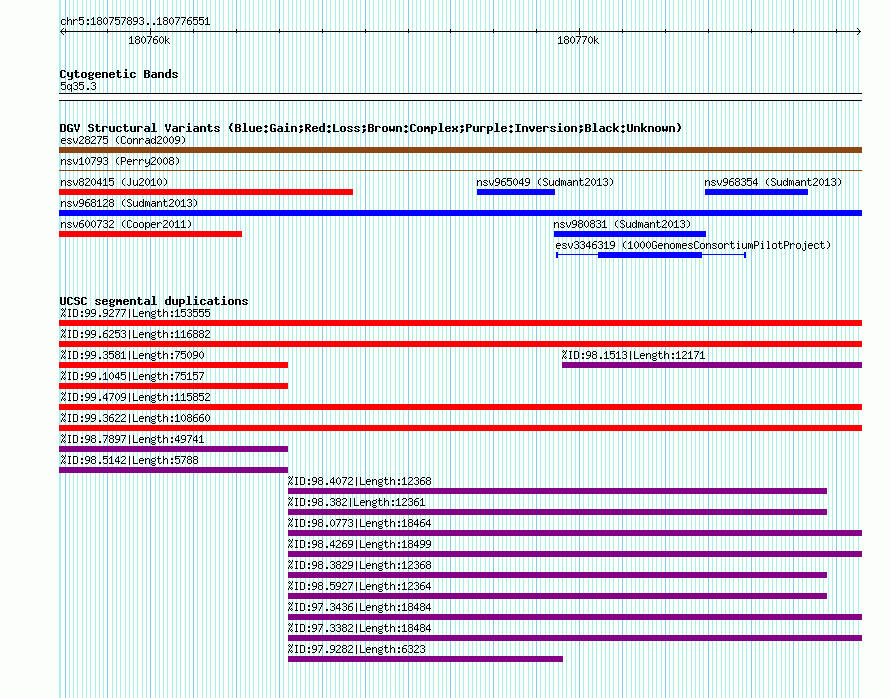The height and width of the screenshot is (698, 890).
Task: Click the chr5:180757893..180776551 region label
Action: 135,21
